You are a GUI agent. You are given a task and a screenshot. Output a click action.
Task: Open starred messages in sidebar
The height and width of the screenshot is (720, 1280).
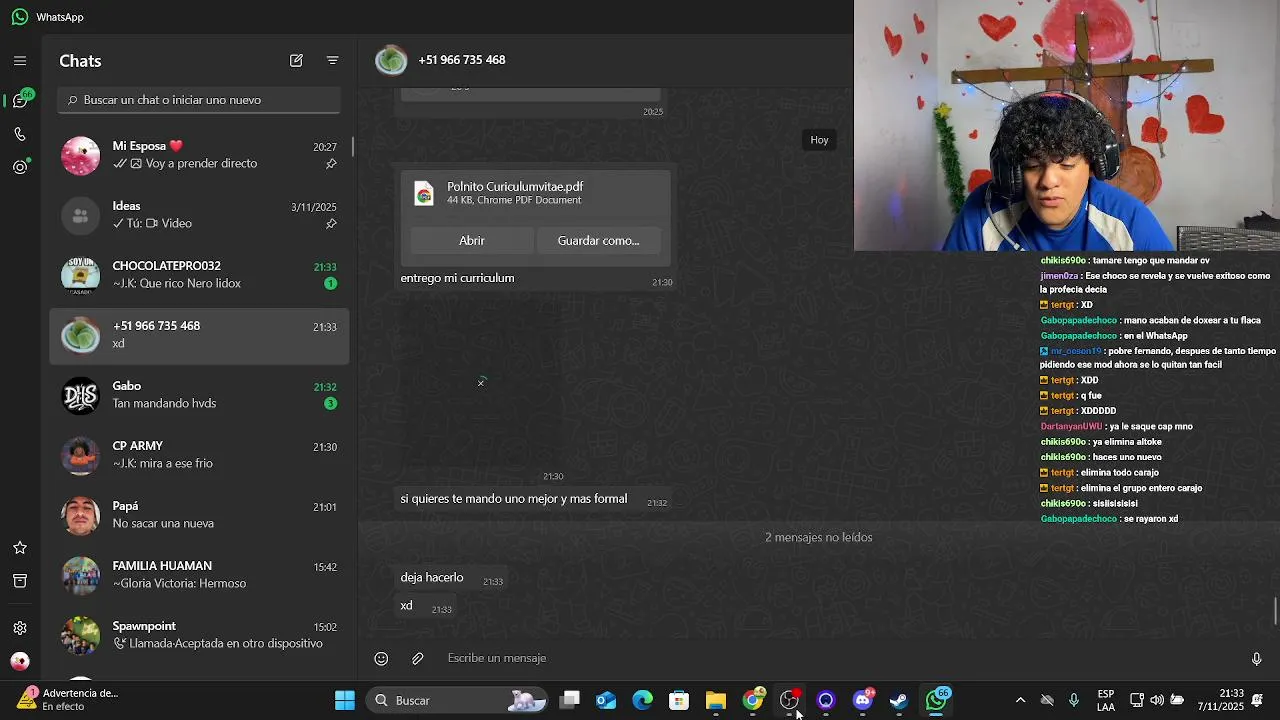(x=20, y=548)
